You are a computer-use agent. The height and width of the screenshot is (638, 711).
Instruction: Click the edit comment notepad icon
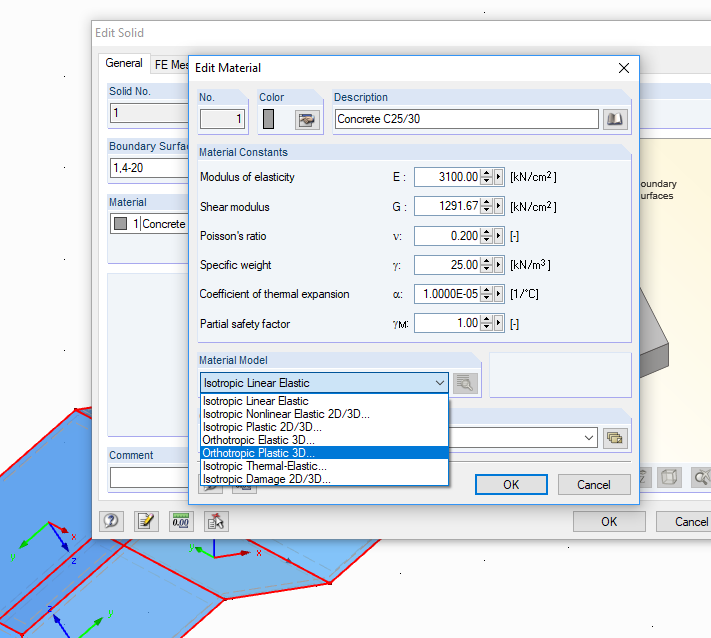[146, 521]
